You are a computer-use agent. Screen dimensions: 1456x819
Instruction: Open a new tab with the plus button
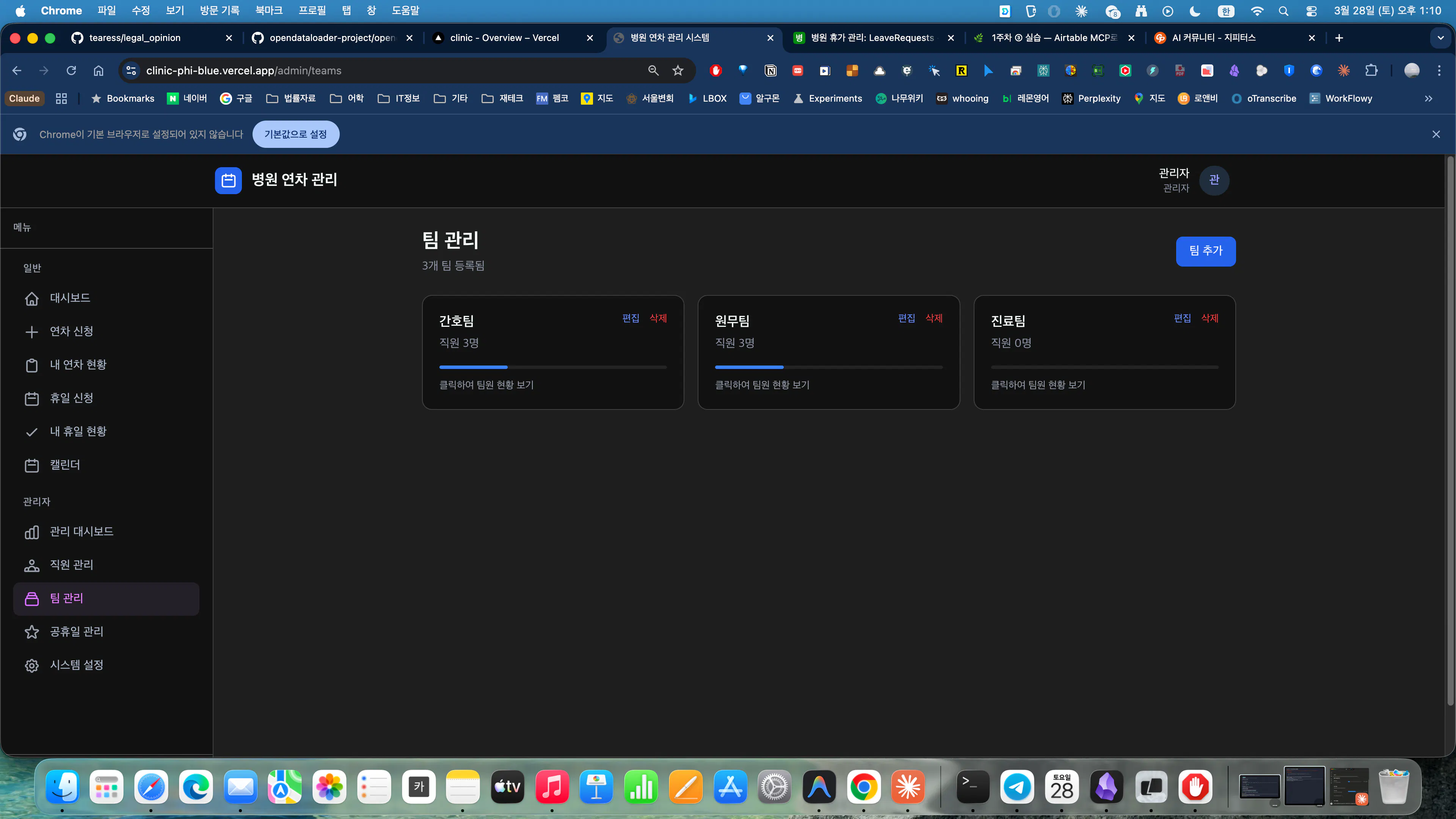pos(1339,38)
